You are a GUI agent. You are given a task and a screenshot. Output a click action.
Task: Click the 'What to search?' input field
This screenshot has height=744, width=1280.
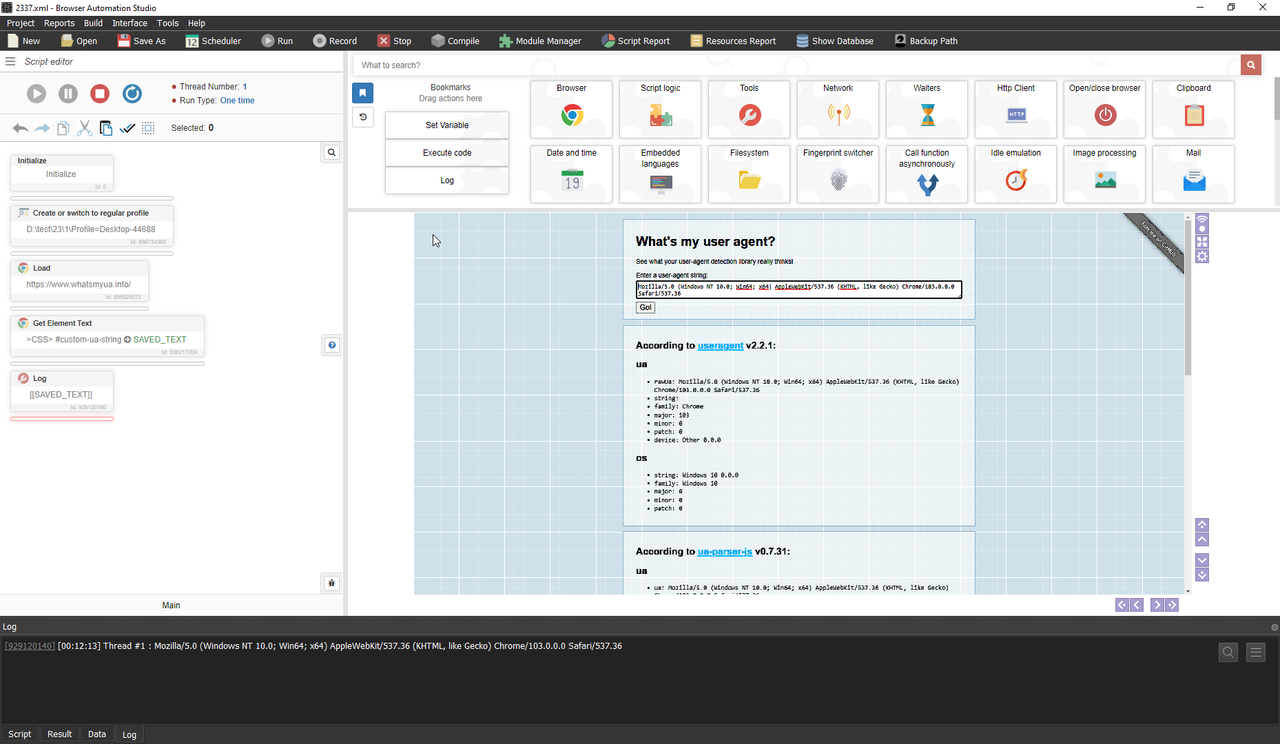click(x=796, y=65)
